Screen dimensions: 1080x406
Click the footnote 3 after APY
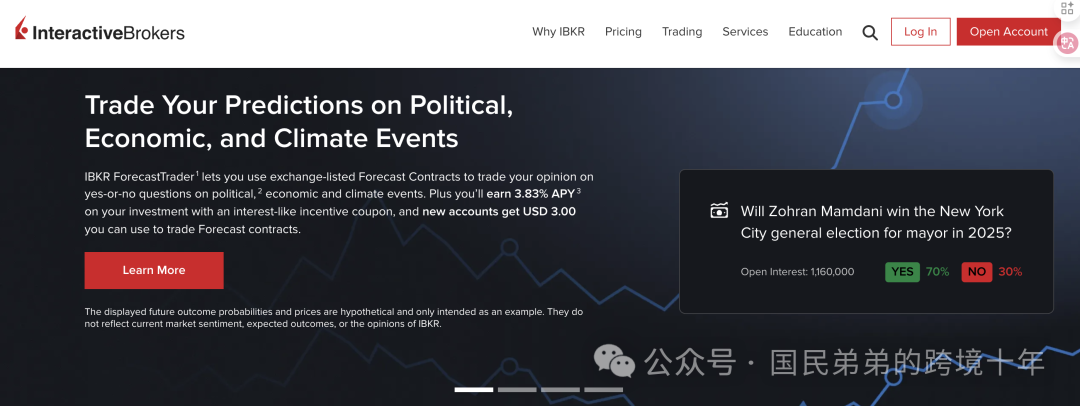[x=579, y=190]
